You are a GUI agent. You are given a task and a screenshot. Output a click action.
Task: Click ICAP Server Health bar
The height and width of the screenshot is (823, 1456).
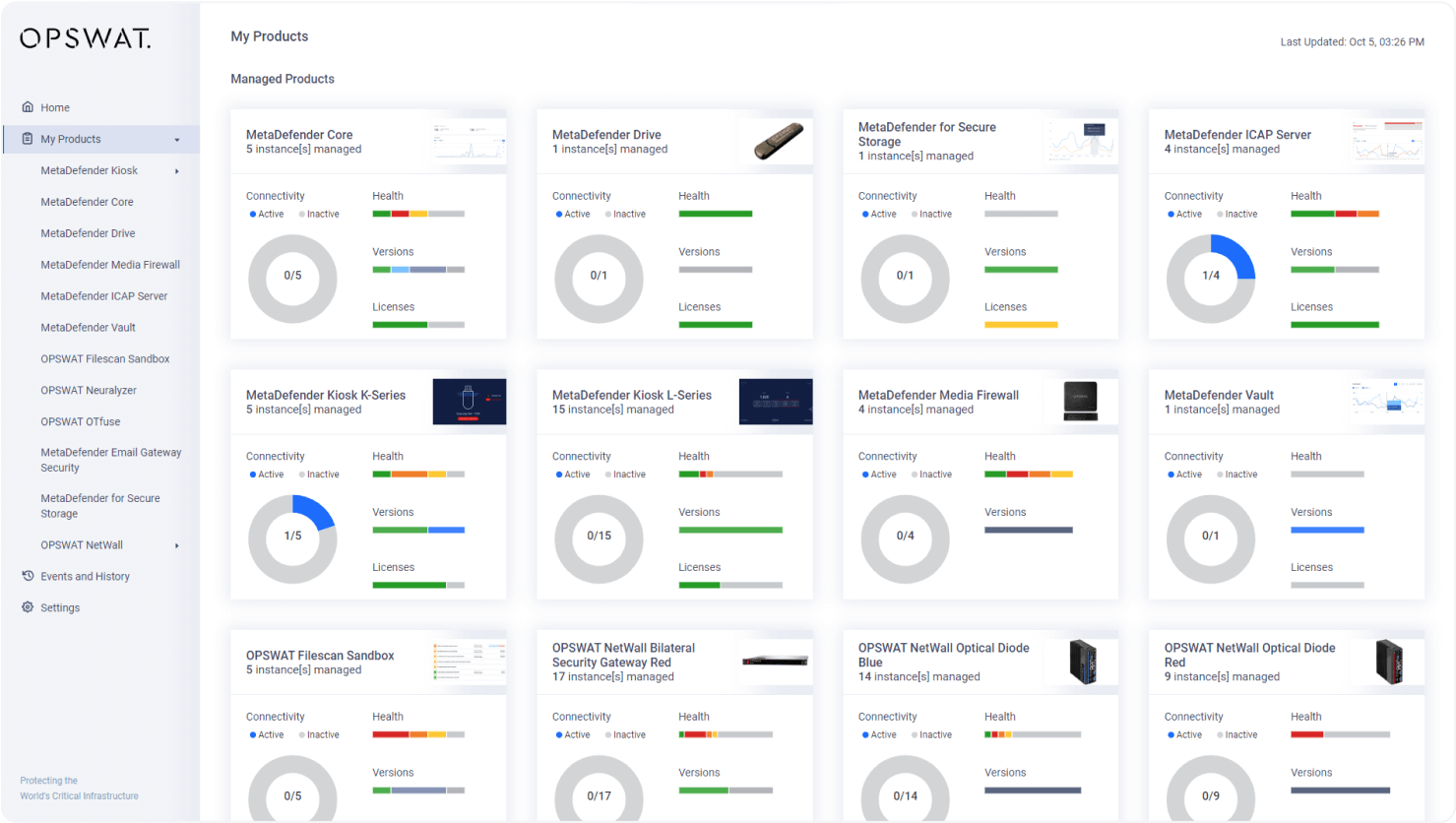(1335, 214)
